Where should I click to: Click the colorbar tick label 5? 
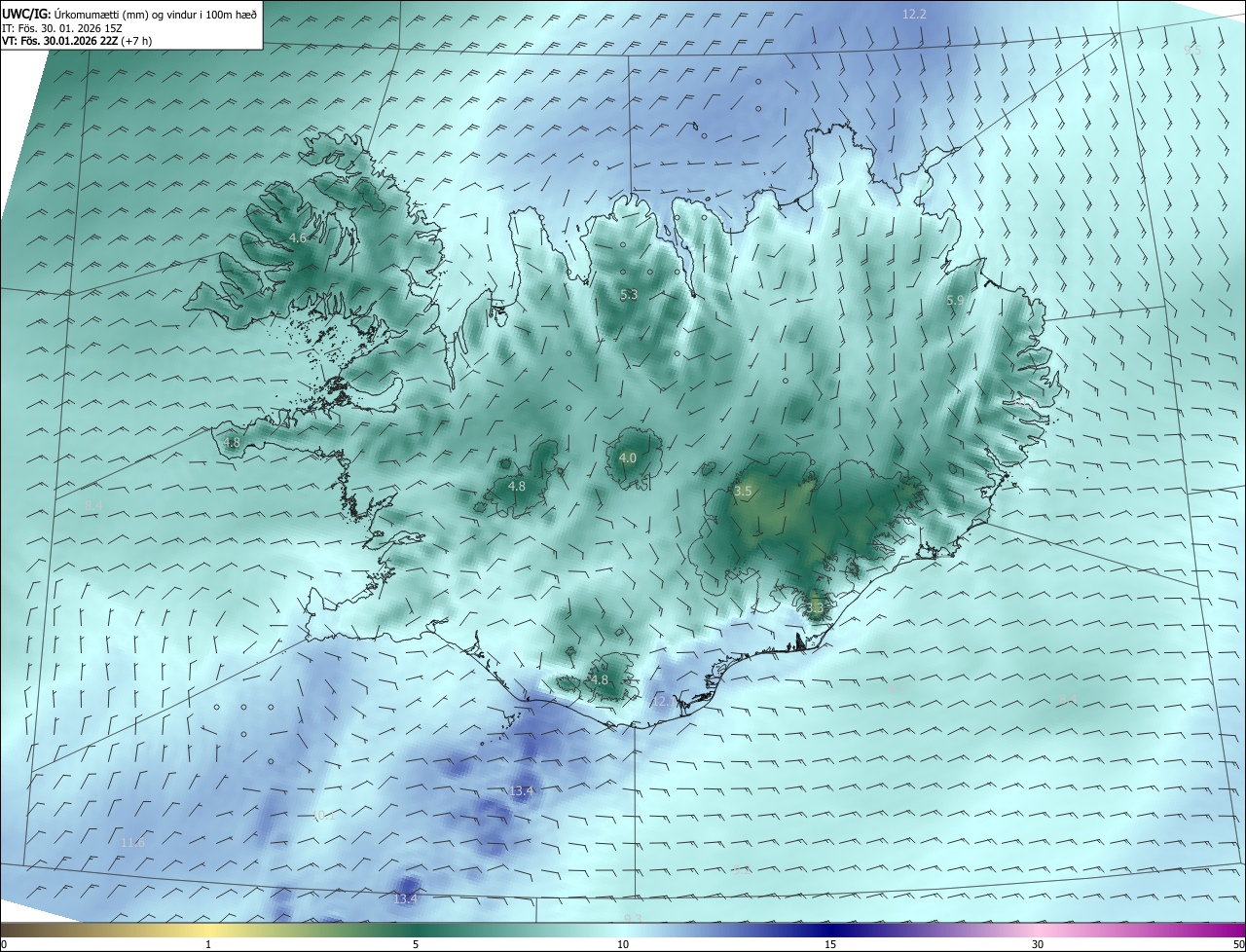(416, 944)
